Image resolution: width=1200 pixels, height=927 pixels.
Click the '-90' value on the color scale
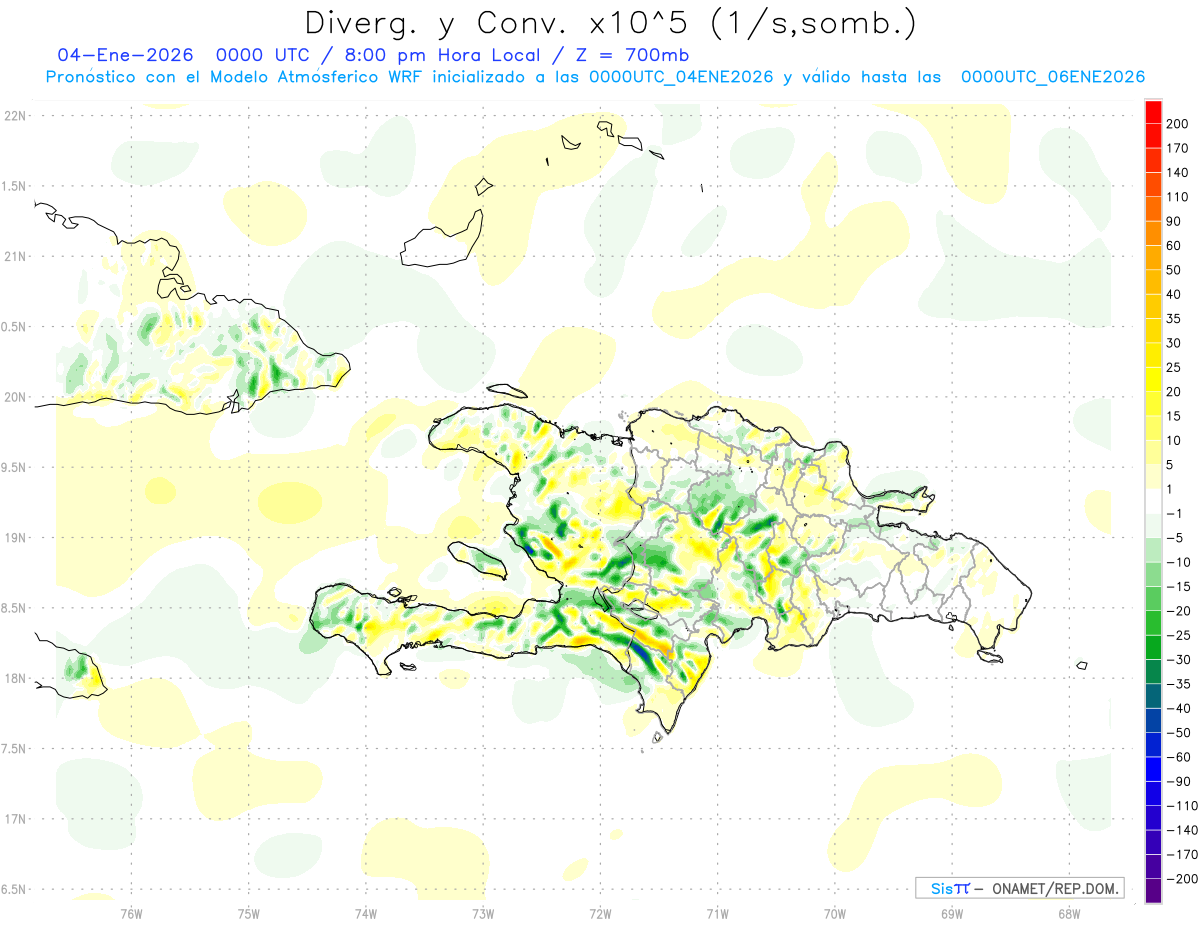[x=1178, y=781]
